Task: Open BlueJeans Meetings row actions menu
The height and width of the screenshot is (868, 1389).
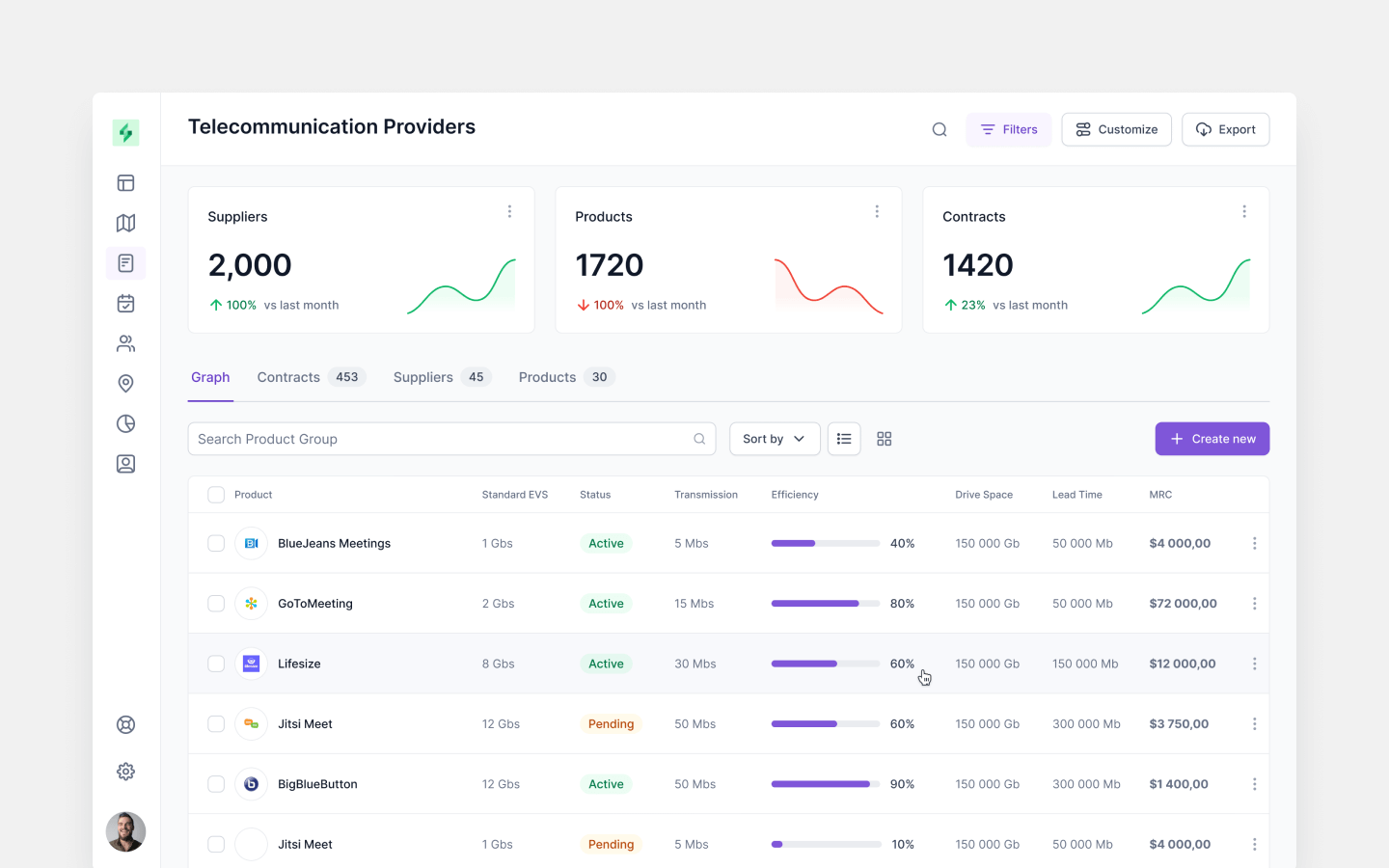Action: (1254, 543)
